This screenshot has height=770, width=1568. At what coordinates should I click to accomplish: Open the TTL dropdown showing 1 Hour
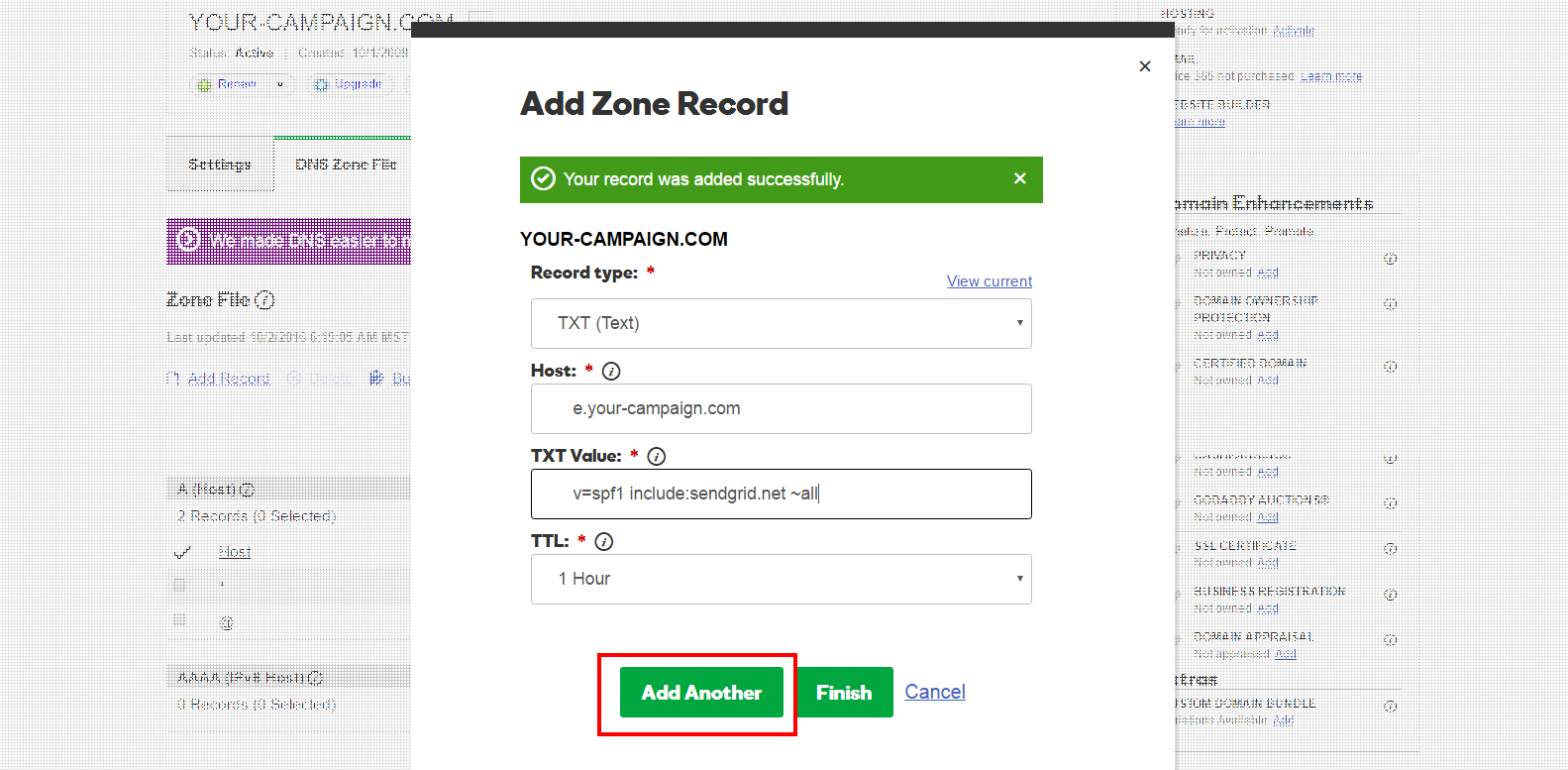coord(781,579)
